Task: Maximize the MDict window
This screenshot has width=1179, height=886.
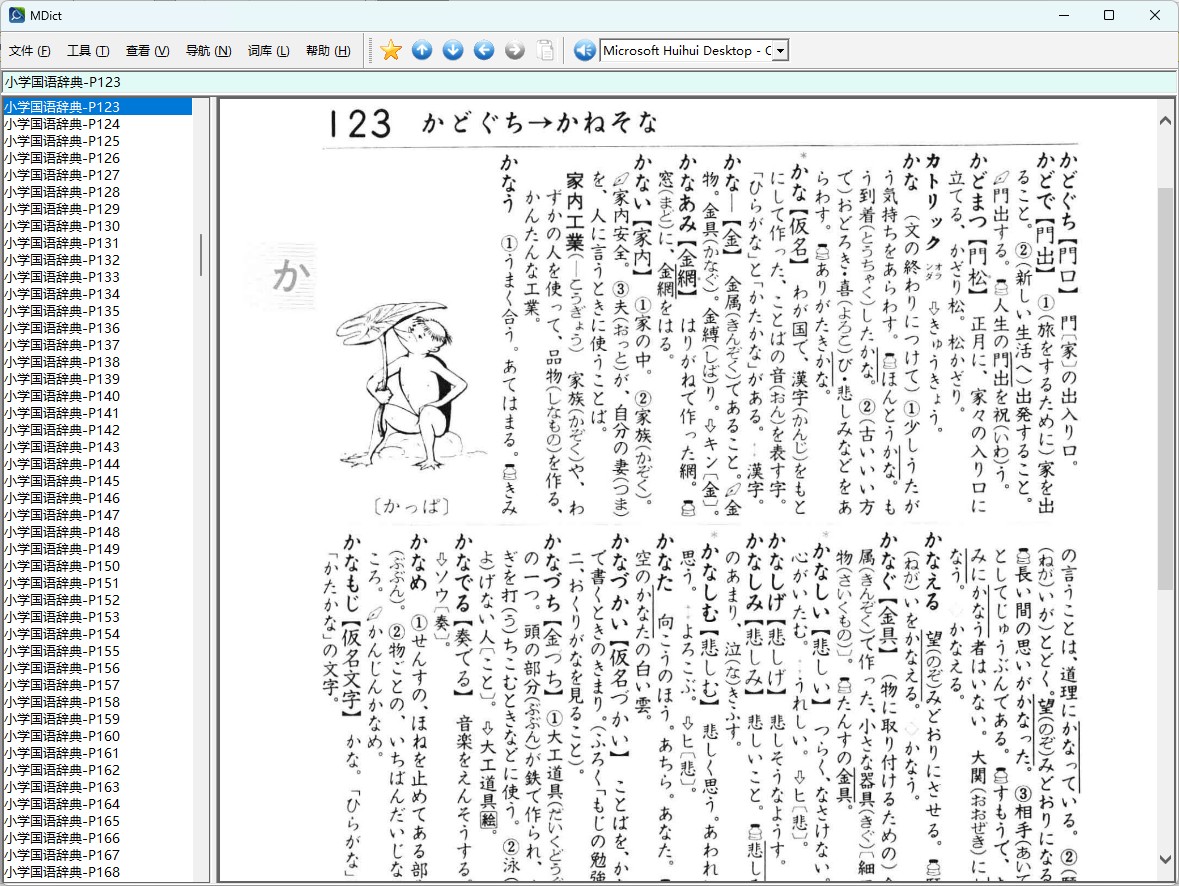Action: pyautogui.click(x=1109, y=15)
